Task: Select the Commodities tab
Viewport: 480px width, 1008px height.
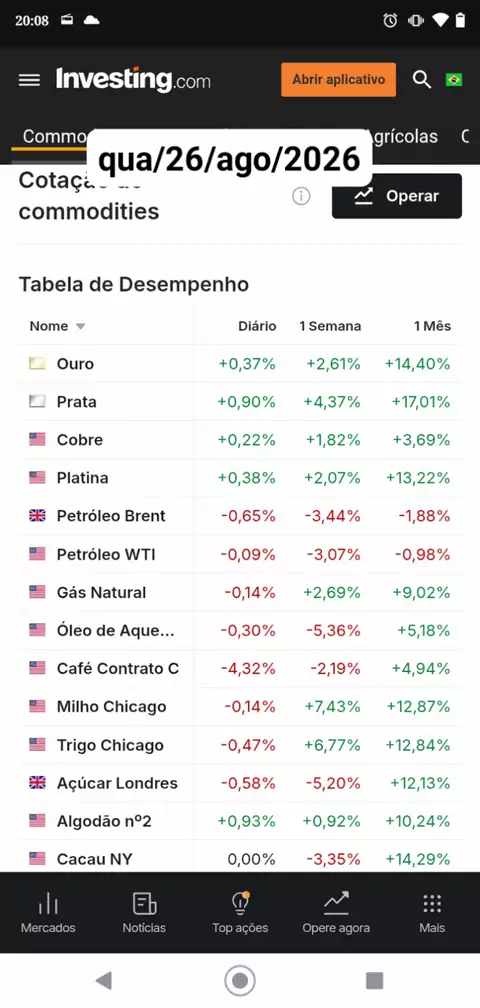Action: [54, 136]
